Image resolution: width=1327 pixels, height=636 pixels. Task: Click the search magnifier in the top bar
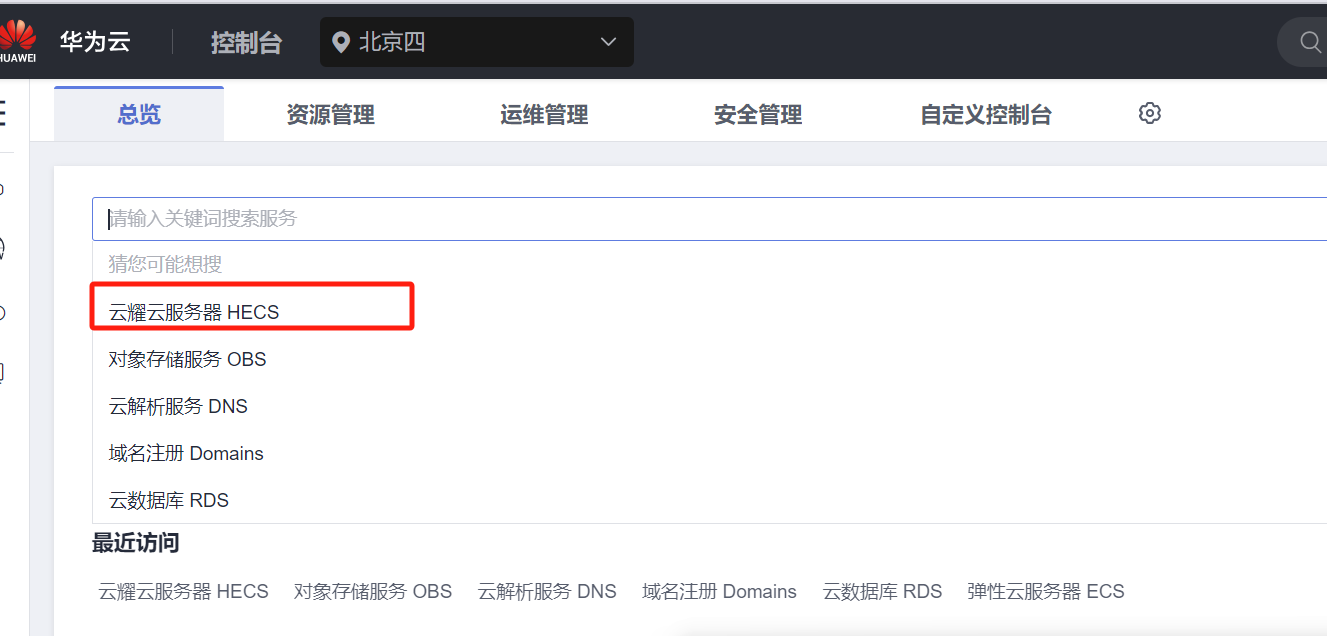1309,42
